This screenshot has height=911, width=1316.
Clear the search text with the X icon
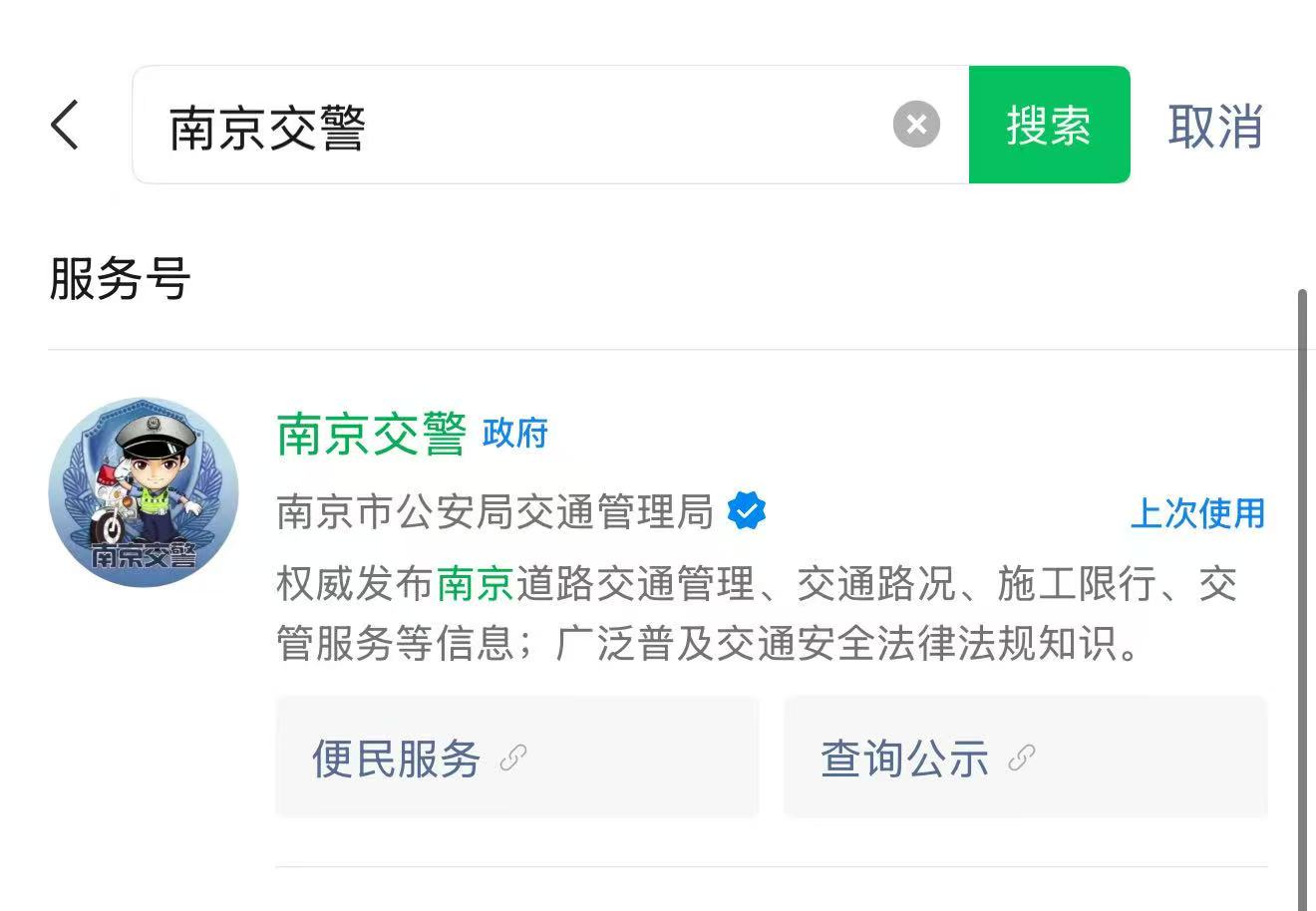click(916, 125)
